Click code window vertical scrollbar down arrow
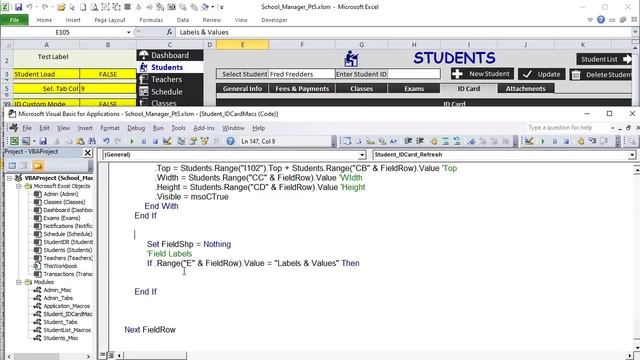Screen dimensions: 640x360 636,348
